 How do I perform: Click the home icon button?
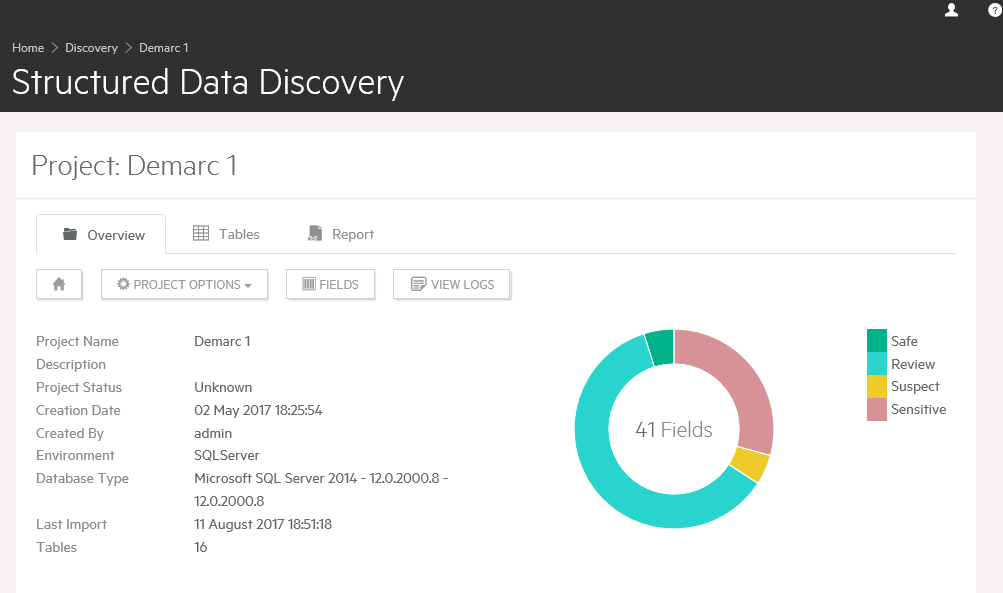tap(59, 284)
